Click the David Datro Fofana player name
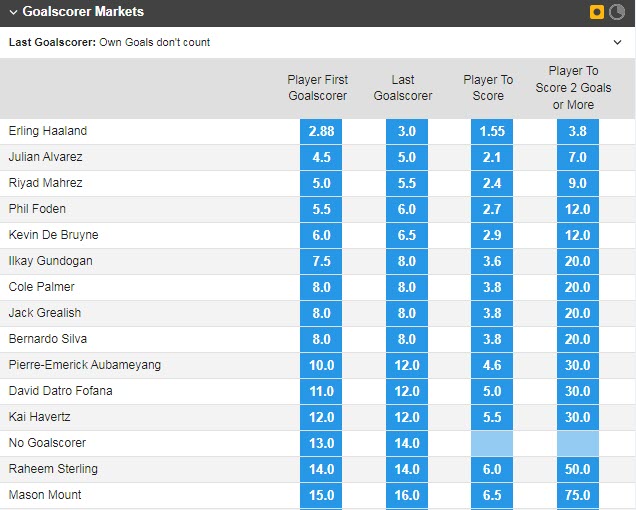 click(60, 391)
